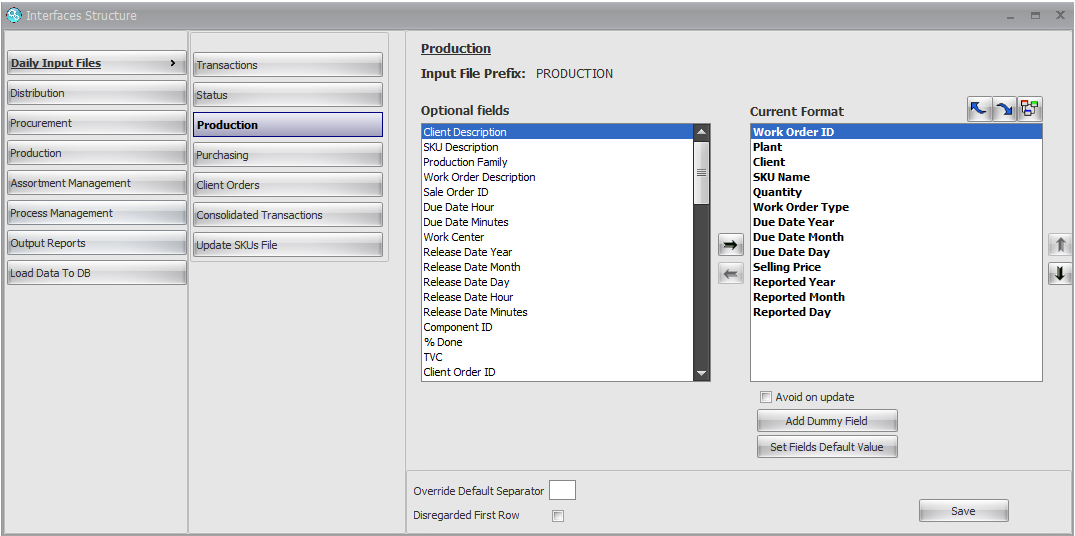Select Due Date Year in Current Format
The height and width of the screenshot is (536, 1075).
pos(896,222)
